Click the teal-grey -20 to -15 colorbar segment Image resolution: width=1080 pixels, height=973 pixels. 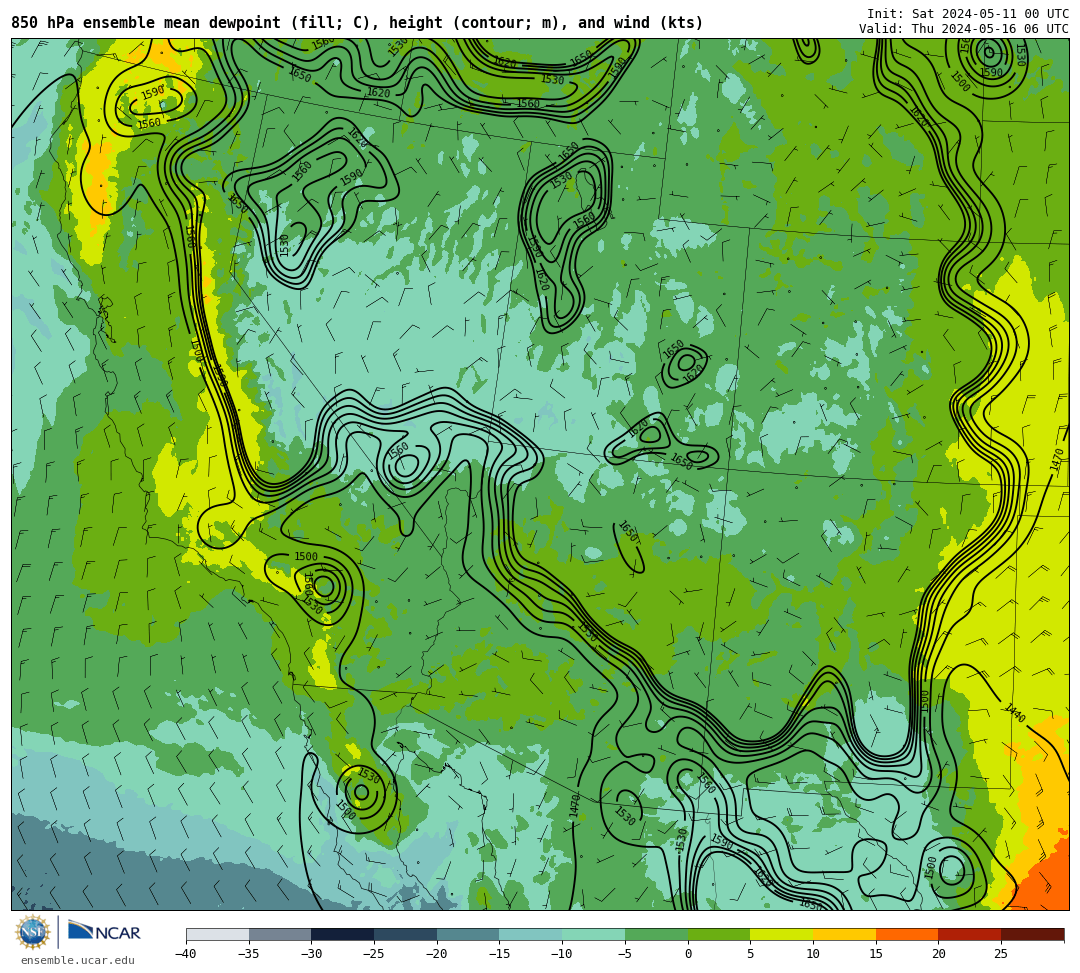click(468, 934)
